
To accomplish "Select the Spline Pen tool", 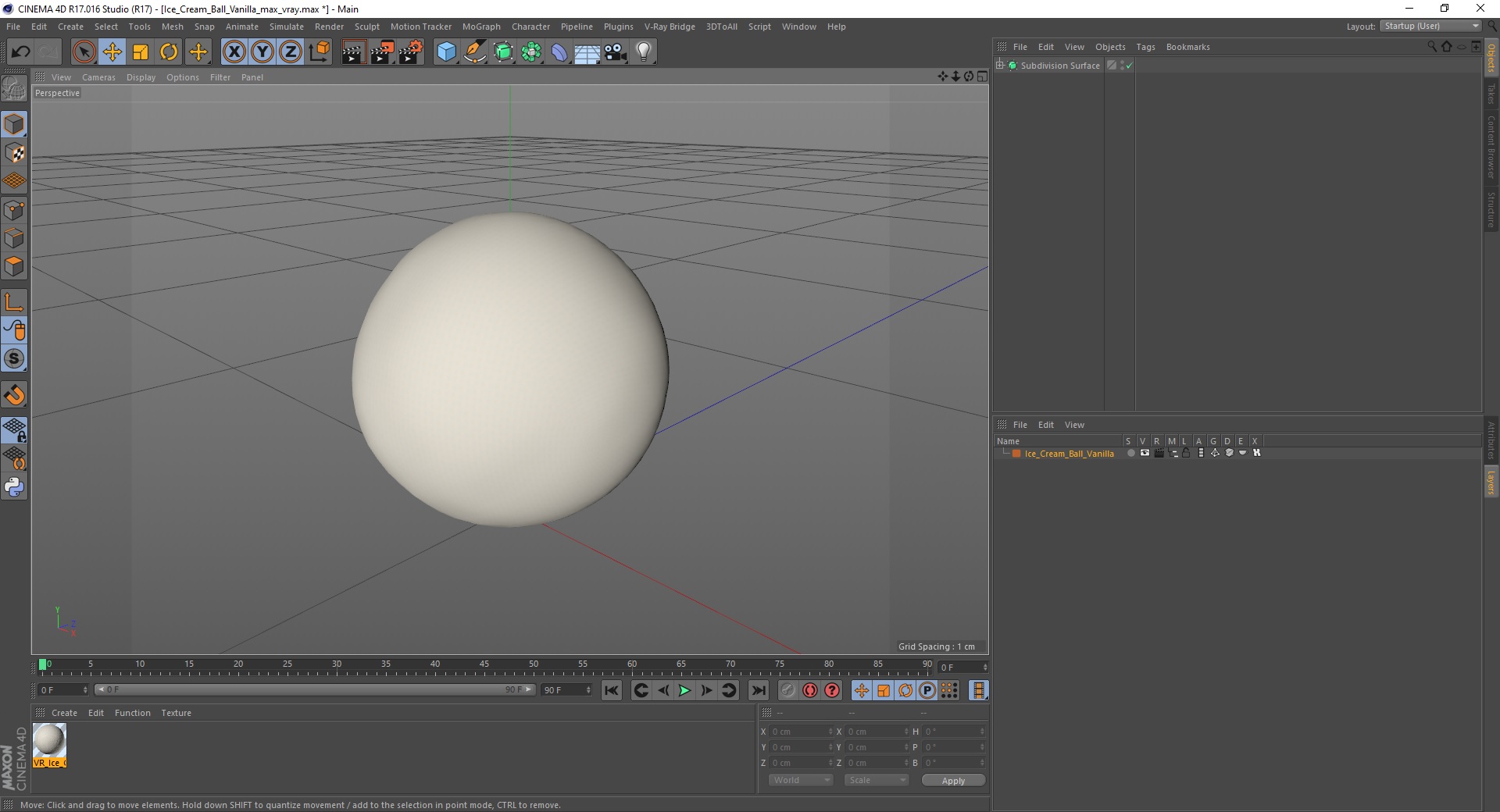I will point(475,52).
